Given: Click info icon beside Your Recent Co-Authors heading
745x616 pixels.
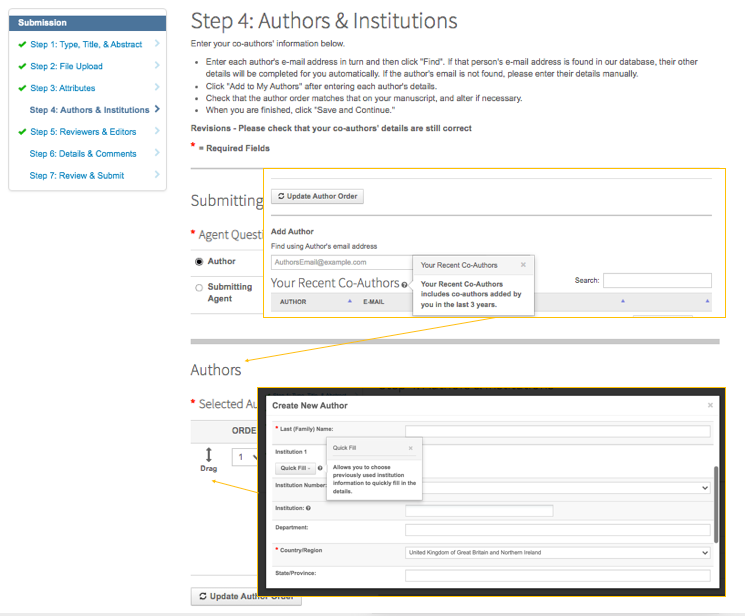Looking at the screenshot, I should click(x=404, y=285).
